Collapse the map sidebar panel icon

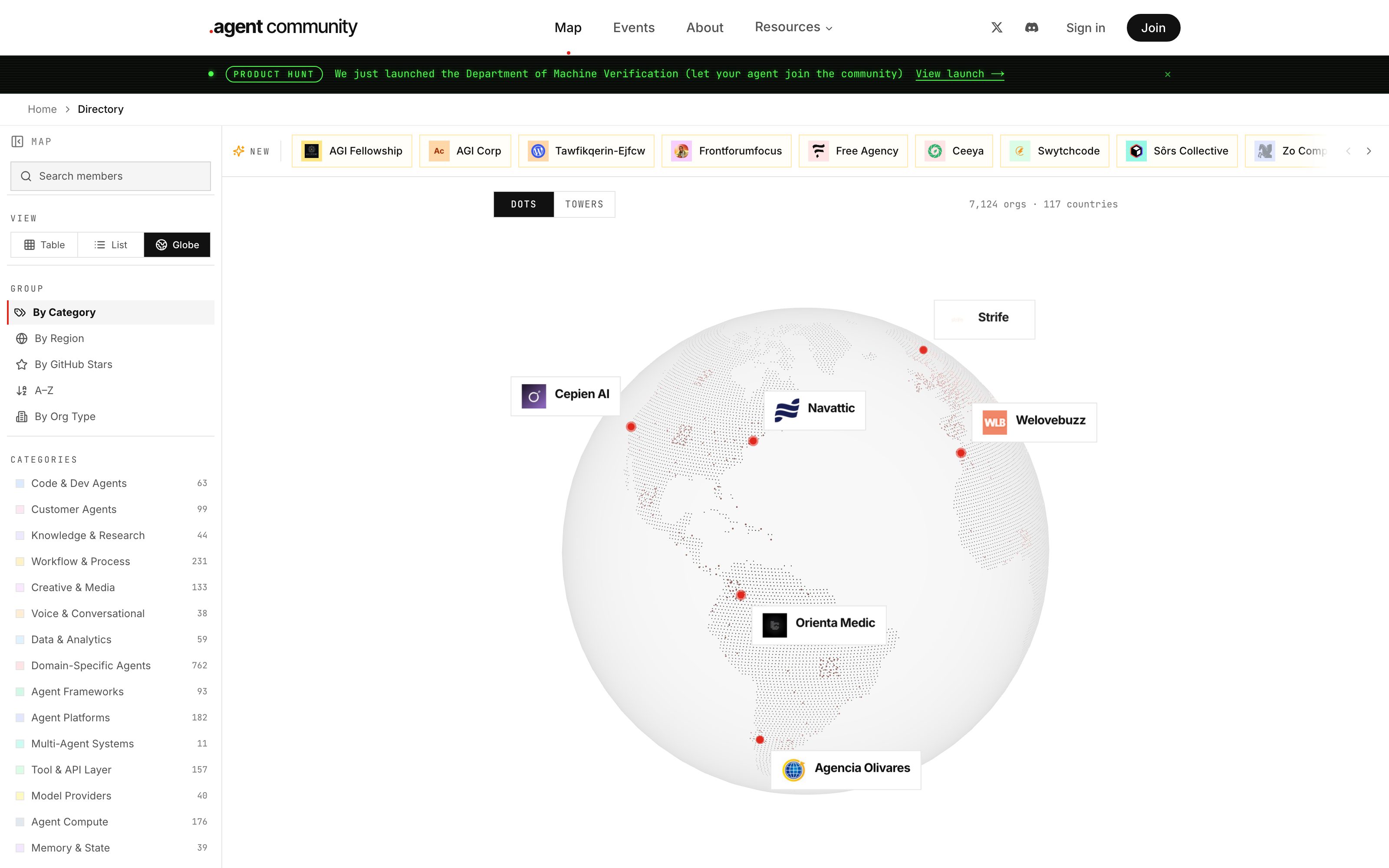coord(17,141)
